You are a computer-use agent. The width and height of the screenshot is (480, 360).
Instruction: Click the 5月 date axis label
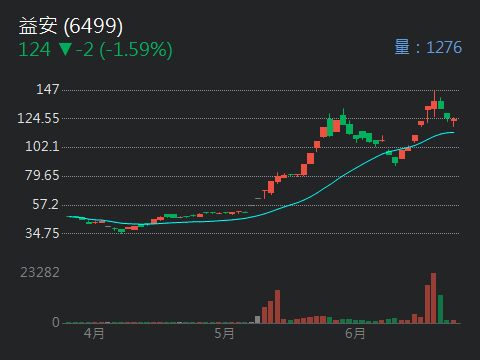coord(224,333)
